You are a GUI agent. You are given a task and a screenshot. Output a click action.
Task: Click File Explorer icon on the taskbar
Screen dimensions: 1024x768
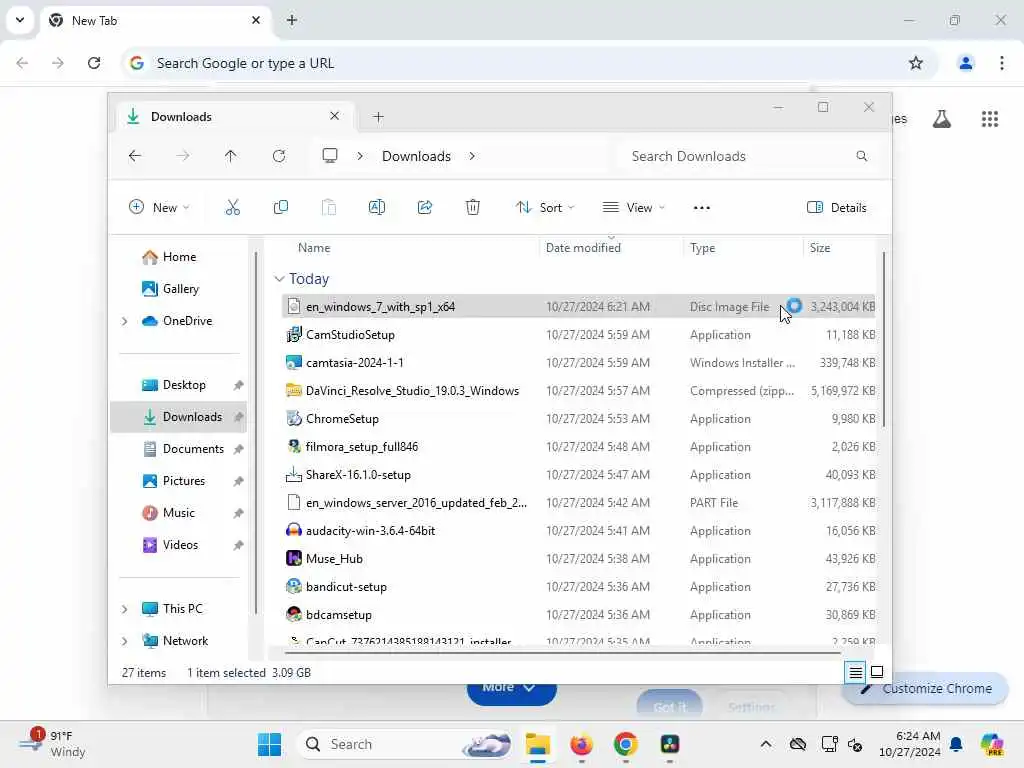coord(538,744)
